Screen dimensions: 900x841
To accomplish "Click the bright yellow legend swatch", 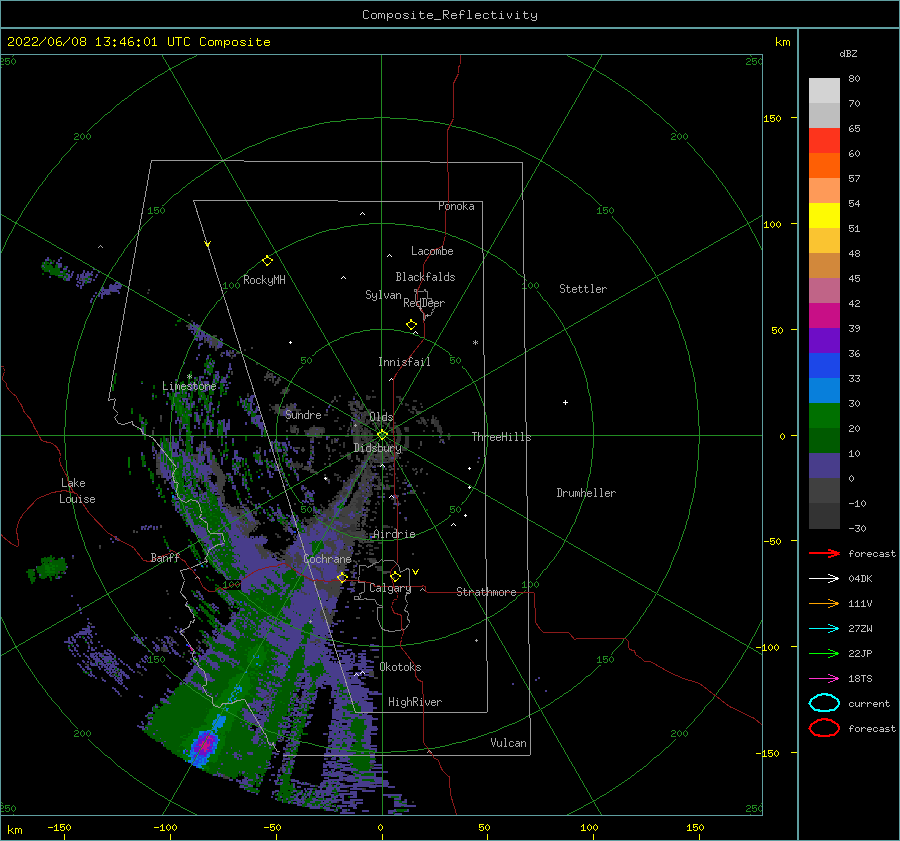I will click(824, 216).
